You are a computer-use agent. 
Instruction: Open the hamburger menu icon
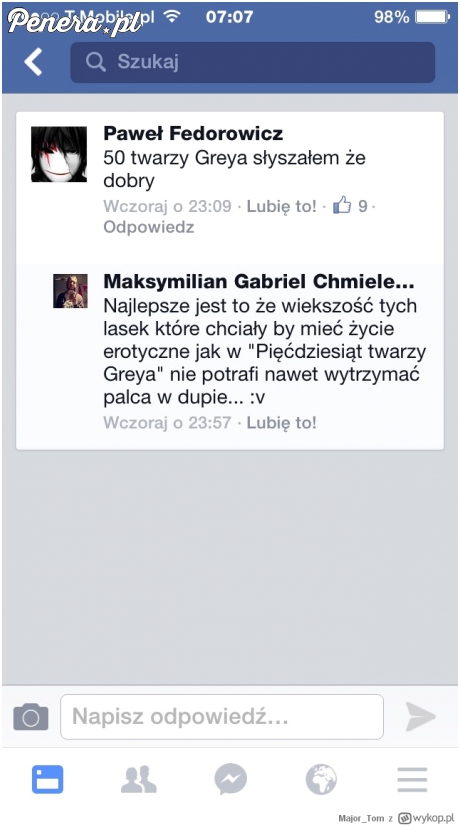(412, 780)
